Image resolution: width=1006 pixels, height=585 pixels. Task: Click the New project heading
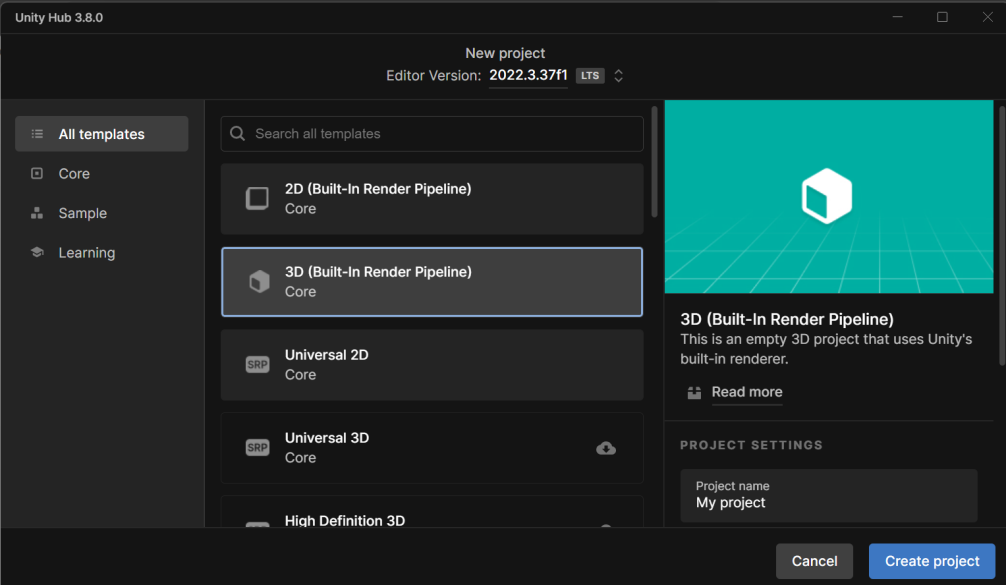pos(505,53)
